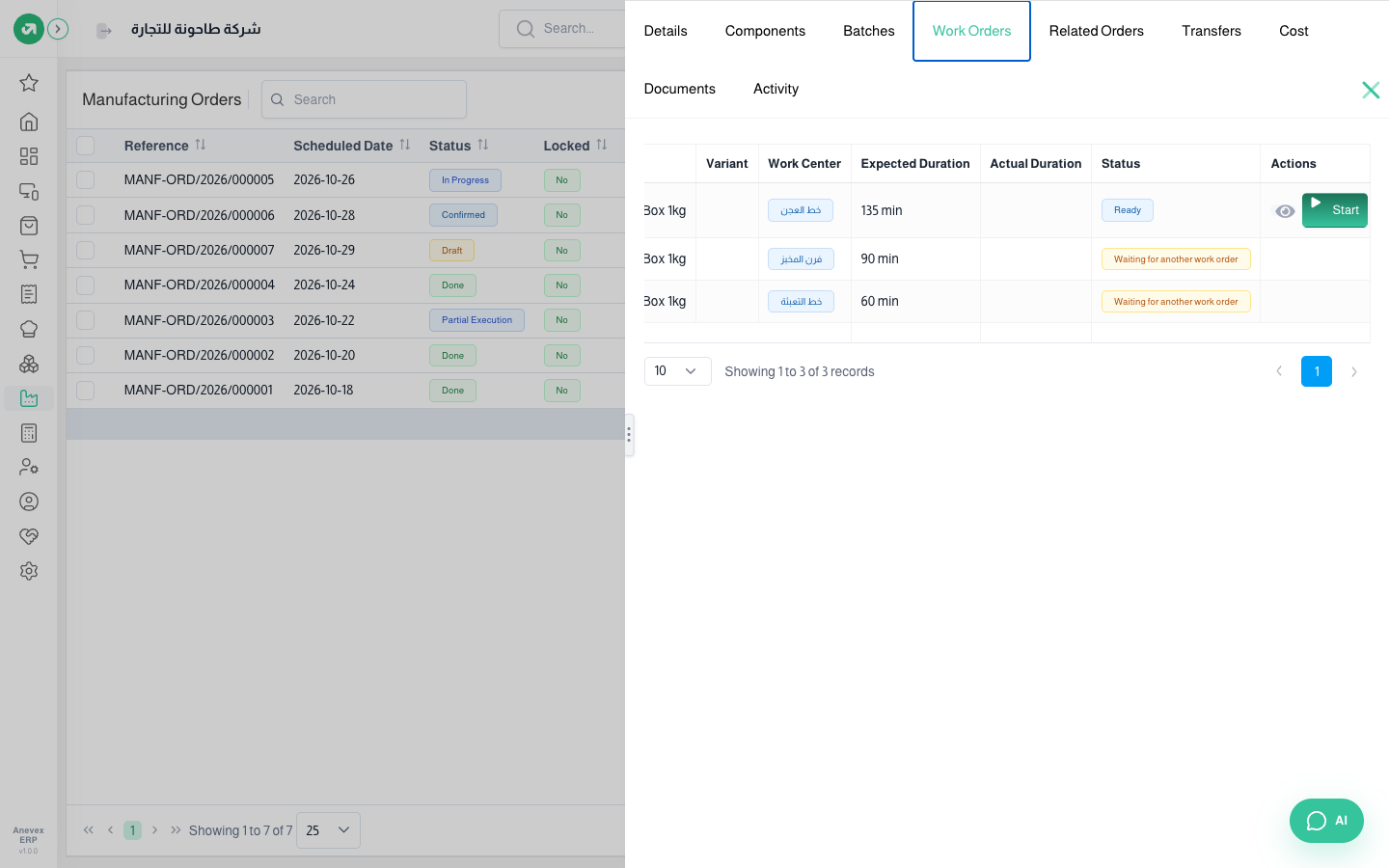
Task: Check the box for MANF-ORD/2026/000005
Action: [x=86, y=180]
